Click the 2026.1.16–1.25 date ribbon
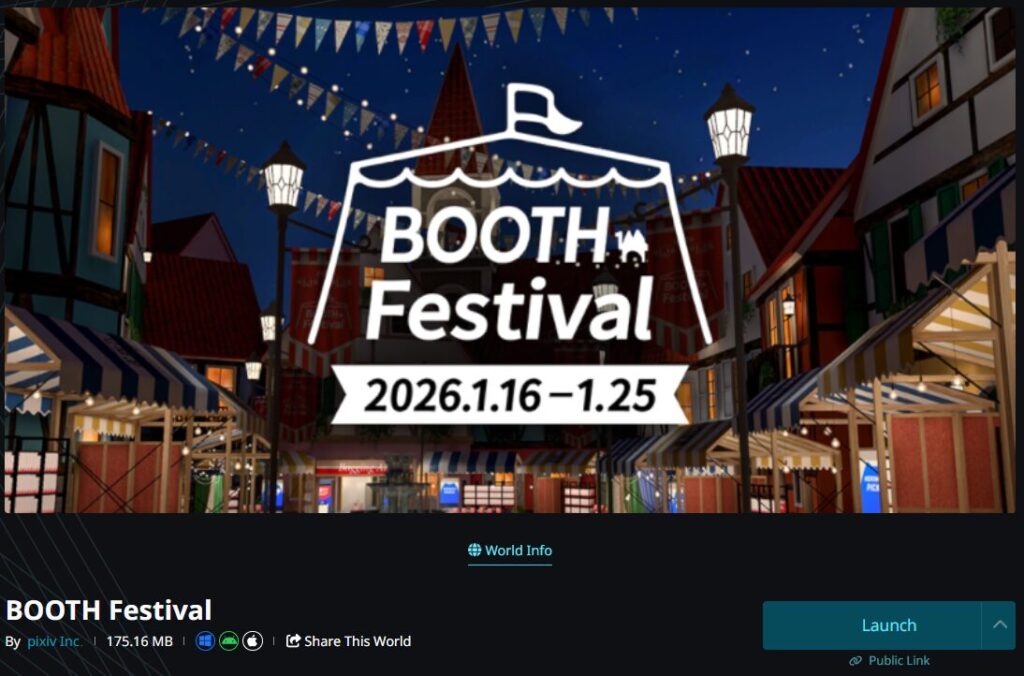 tap(510, 395)
